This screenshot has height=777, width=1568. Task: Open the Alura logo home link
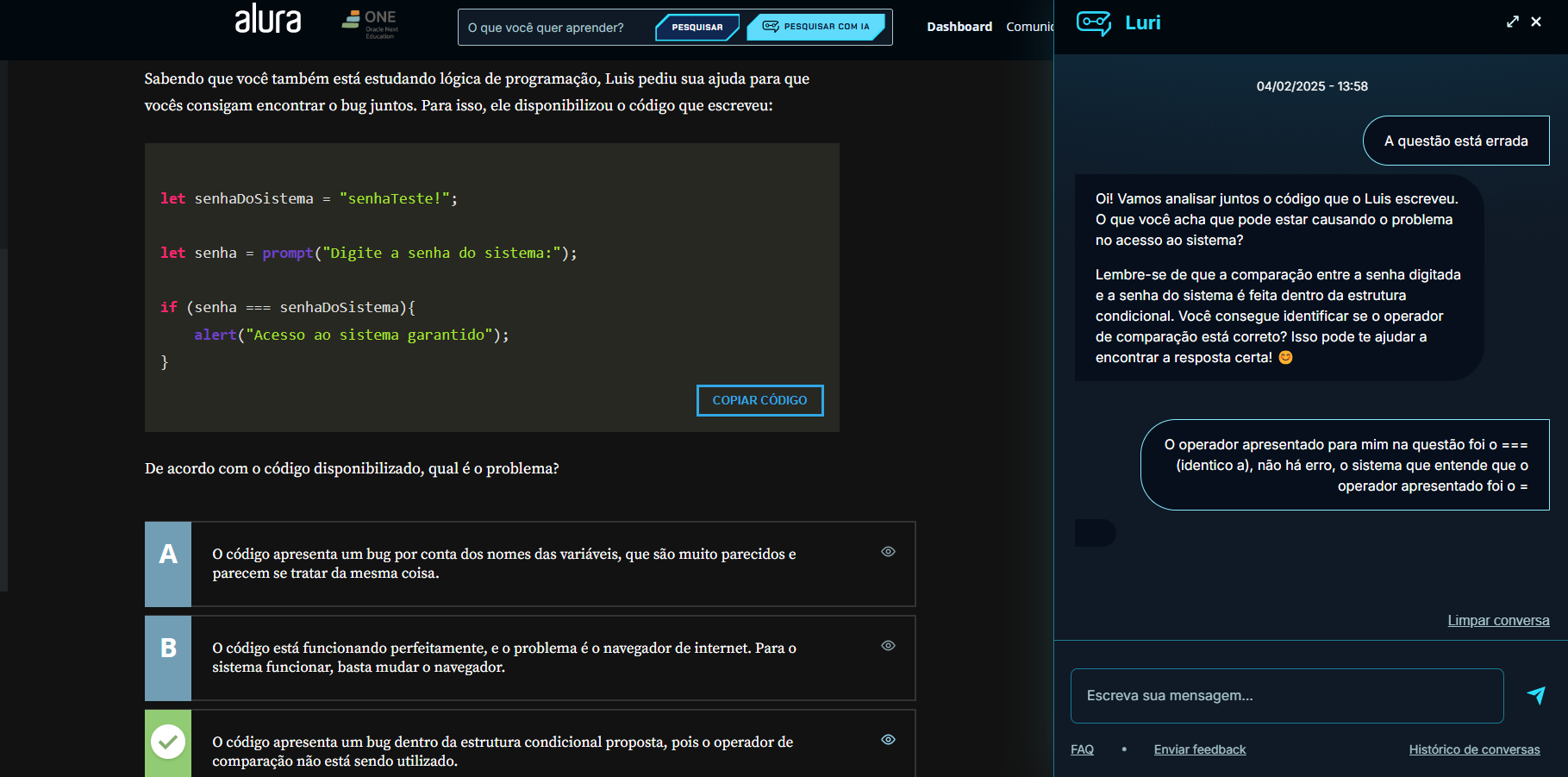point(268,19)
